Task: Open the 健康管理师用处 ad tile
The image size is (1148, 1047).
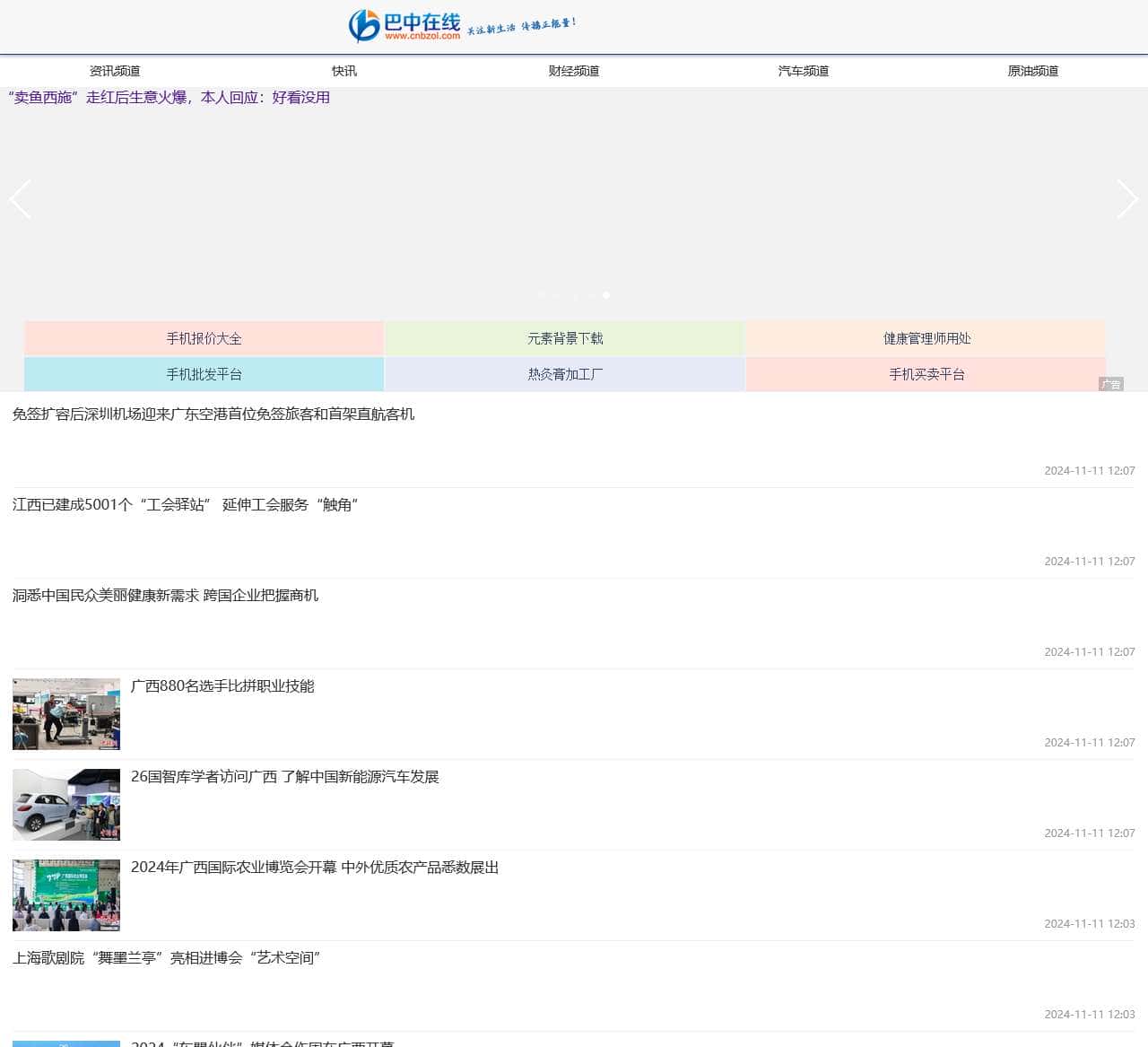Action: 926,338
